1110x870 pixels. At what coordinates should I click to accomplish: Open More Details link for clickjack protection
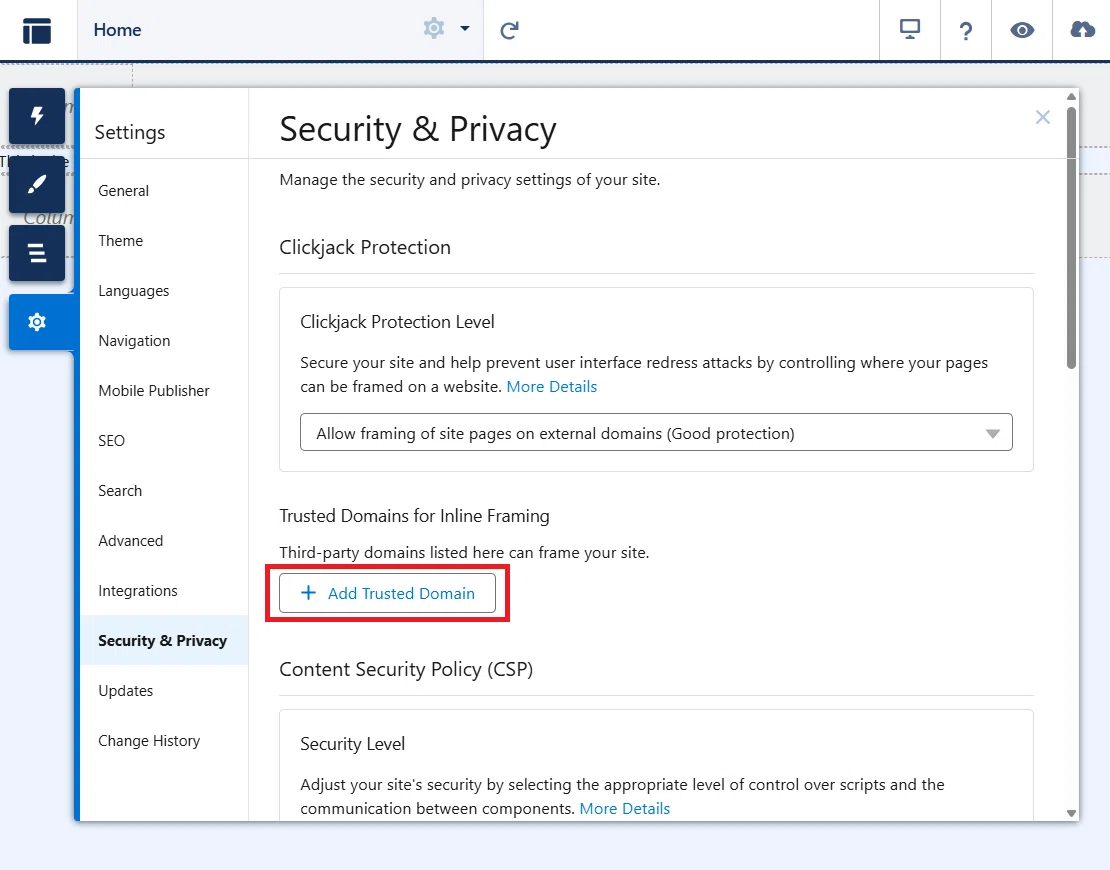[551, 387]
